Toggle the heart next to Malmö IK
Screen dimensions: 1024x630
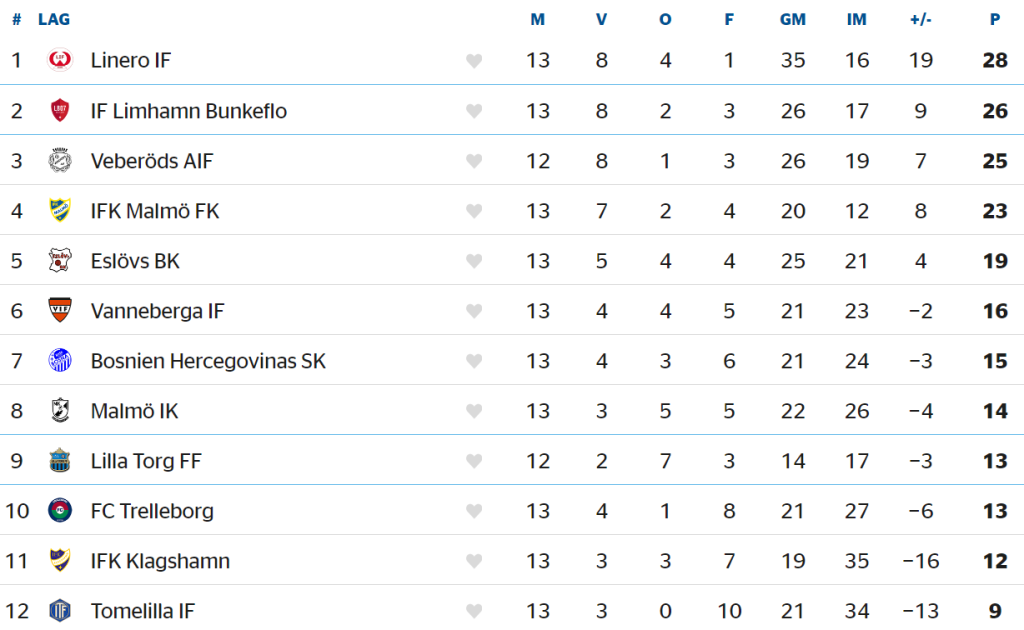point(474,411)
